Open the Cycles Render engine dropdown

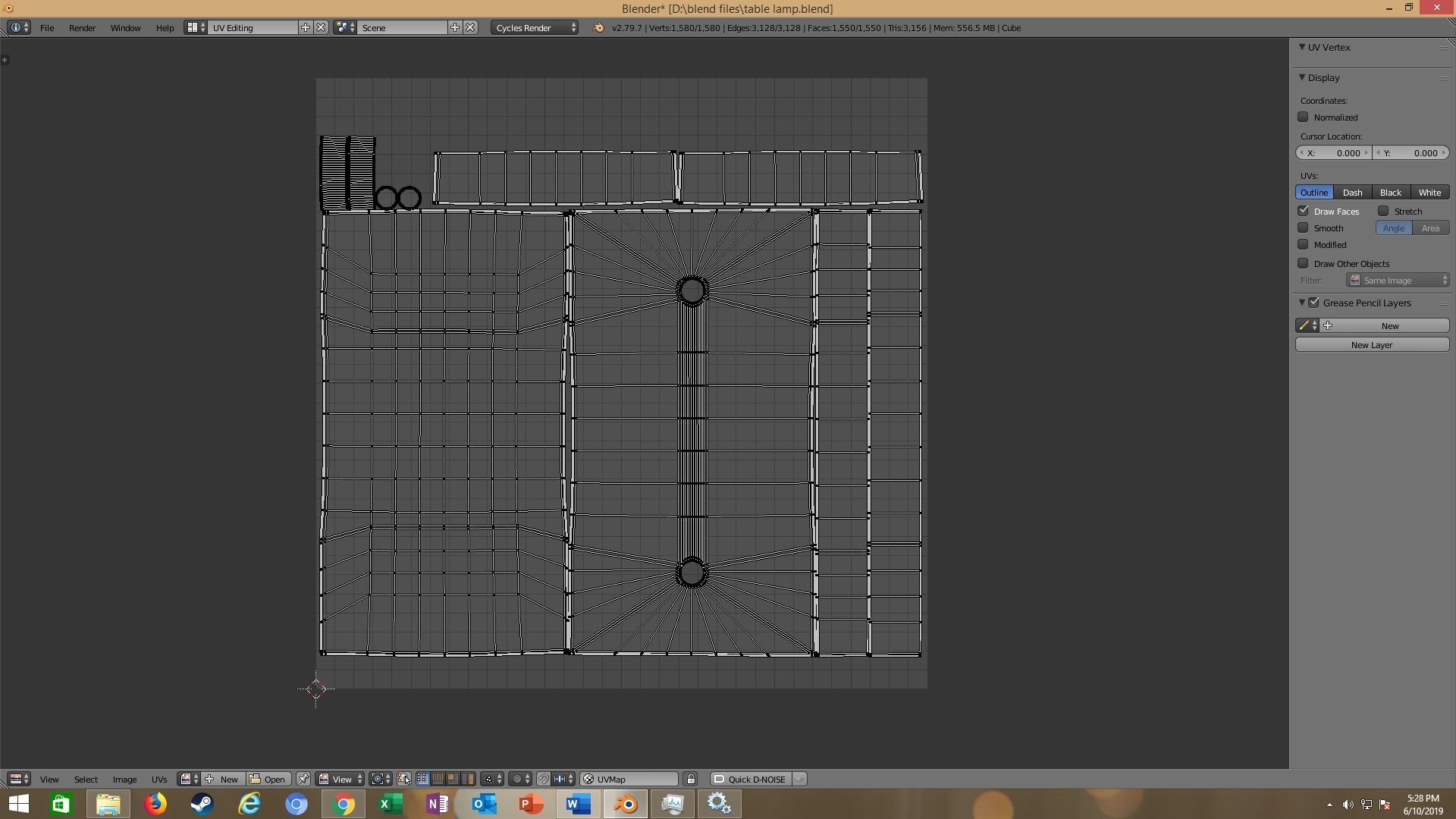click(x=535, y=27)
